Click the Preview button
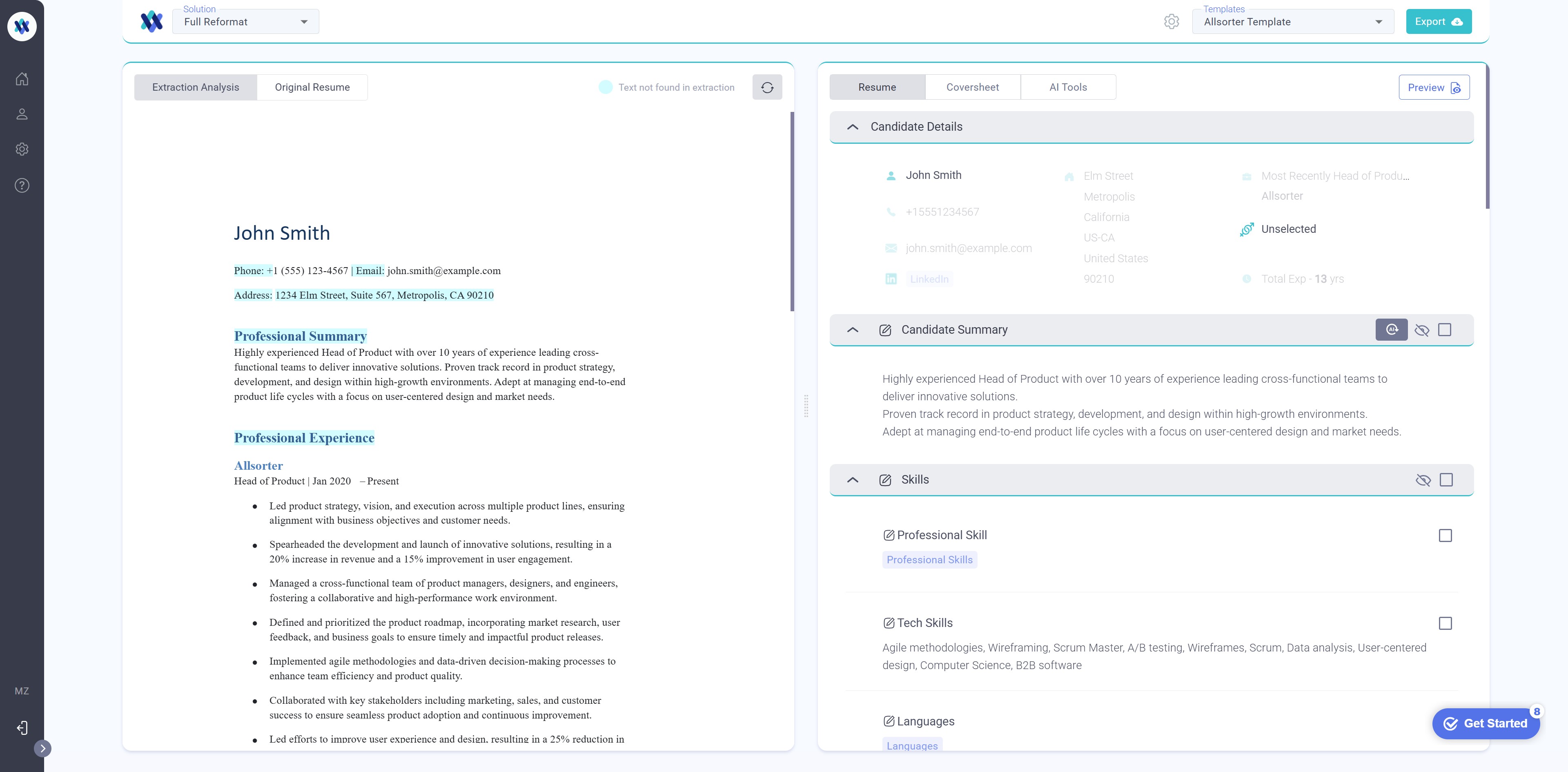This screenshot has height=772, width=1568. [x=1434, y=87]
